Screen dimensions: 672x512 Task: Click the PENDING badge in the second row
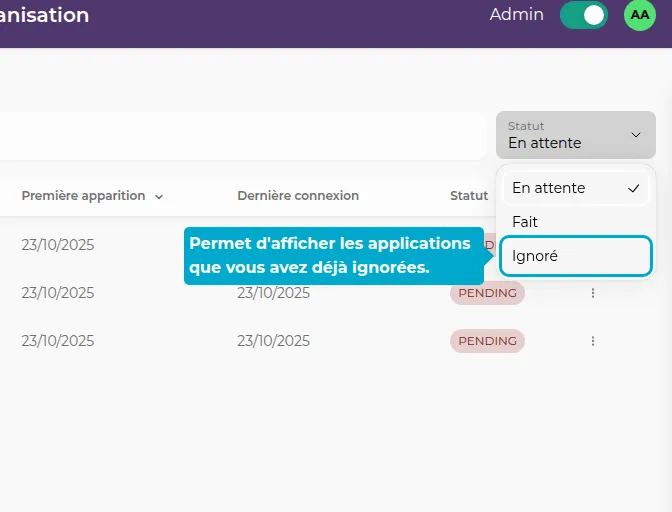[487, 293]
